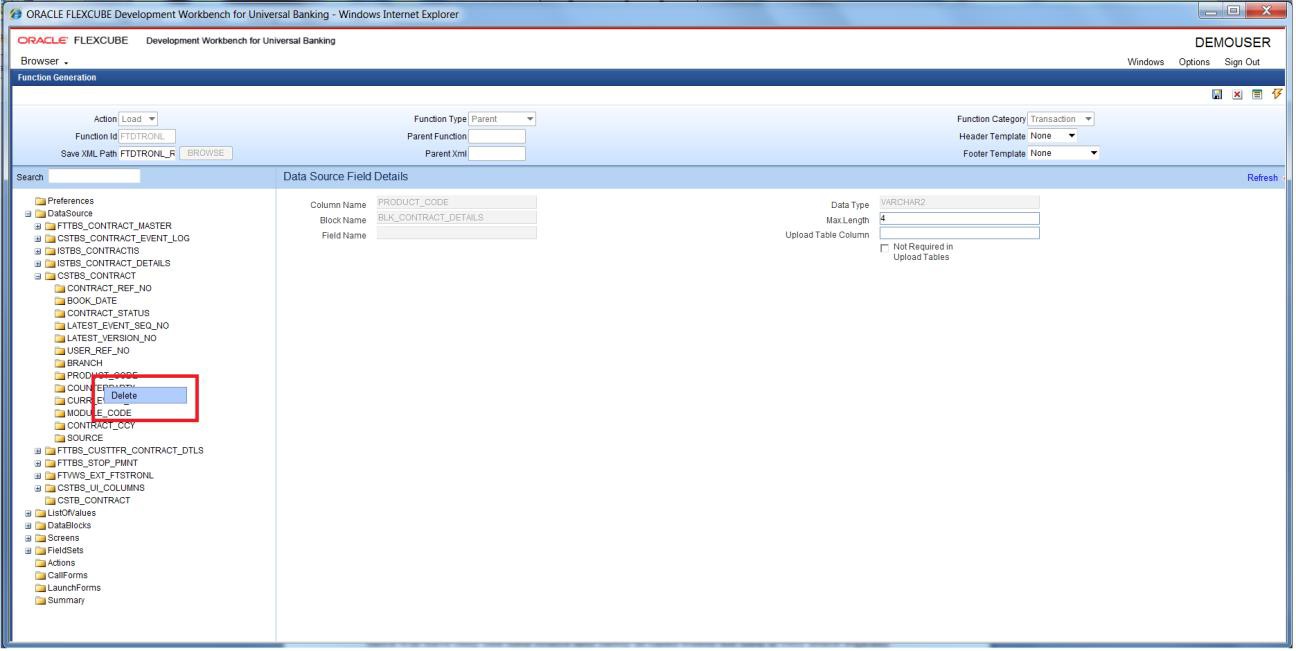
Task: Click the CSTB_CONTRACT folder icon
Action: pyautogui.click(x=48, y=500)
